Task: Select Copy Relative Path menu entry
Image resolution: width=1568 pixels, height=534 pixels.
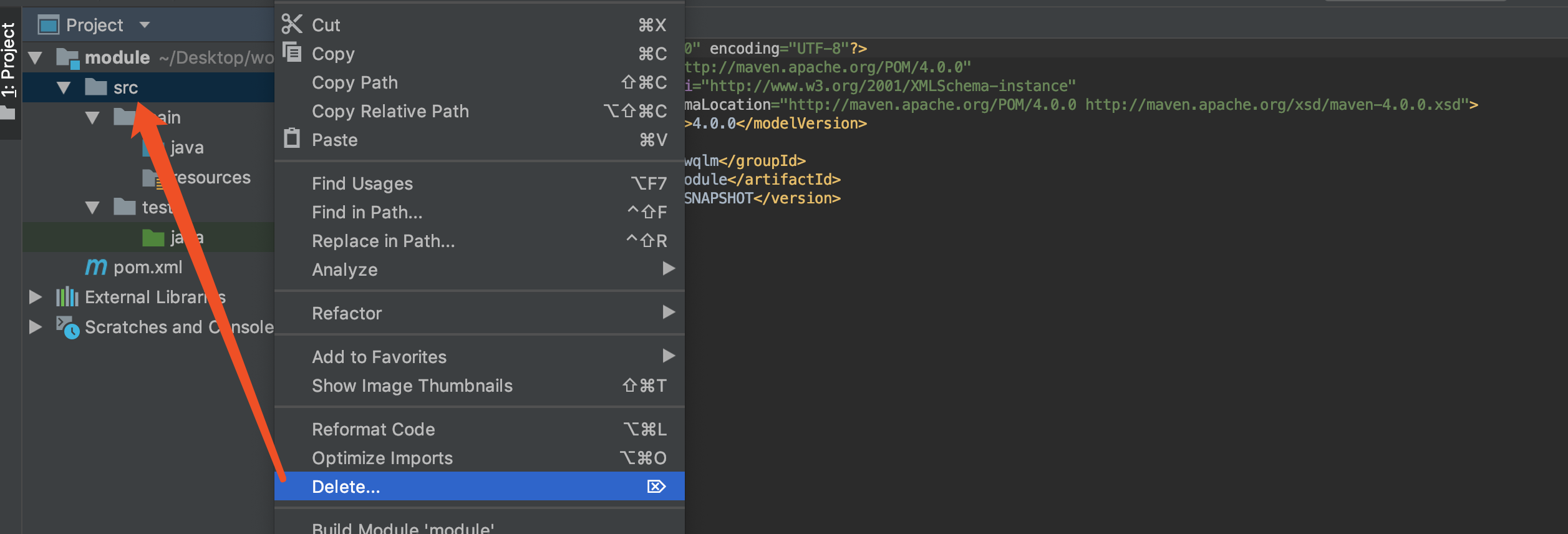Action: 390,111
